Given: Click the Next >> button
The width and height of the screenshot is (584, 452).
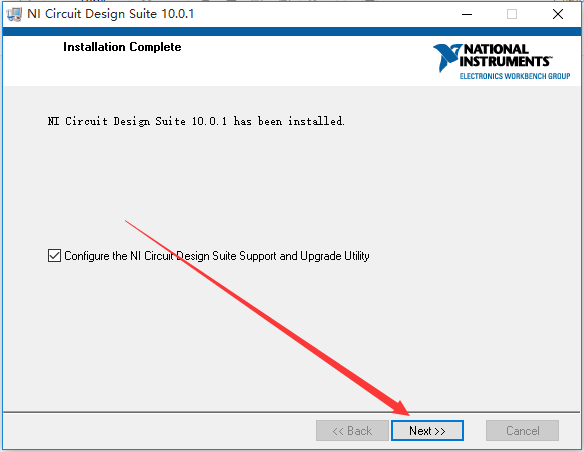Looking at the screenshot, I should pyautogui.click(x=427, y=430).
